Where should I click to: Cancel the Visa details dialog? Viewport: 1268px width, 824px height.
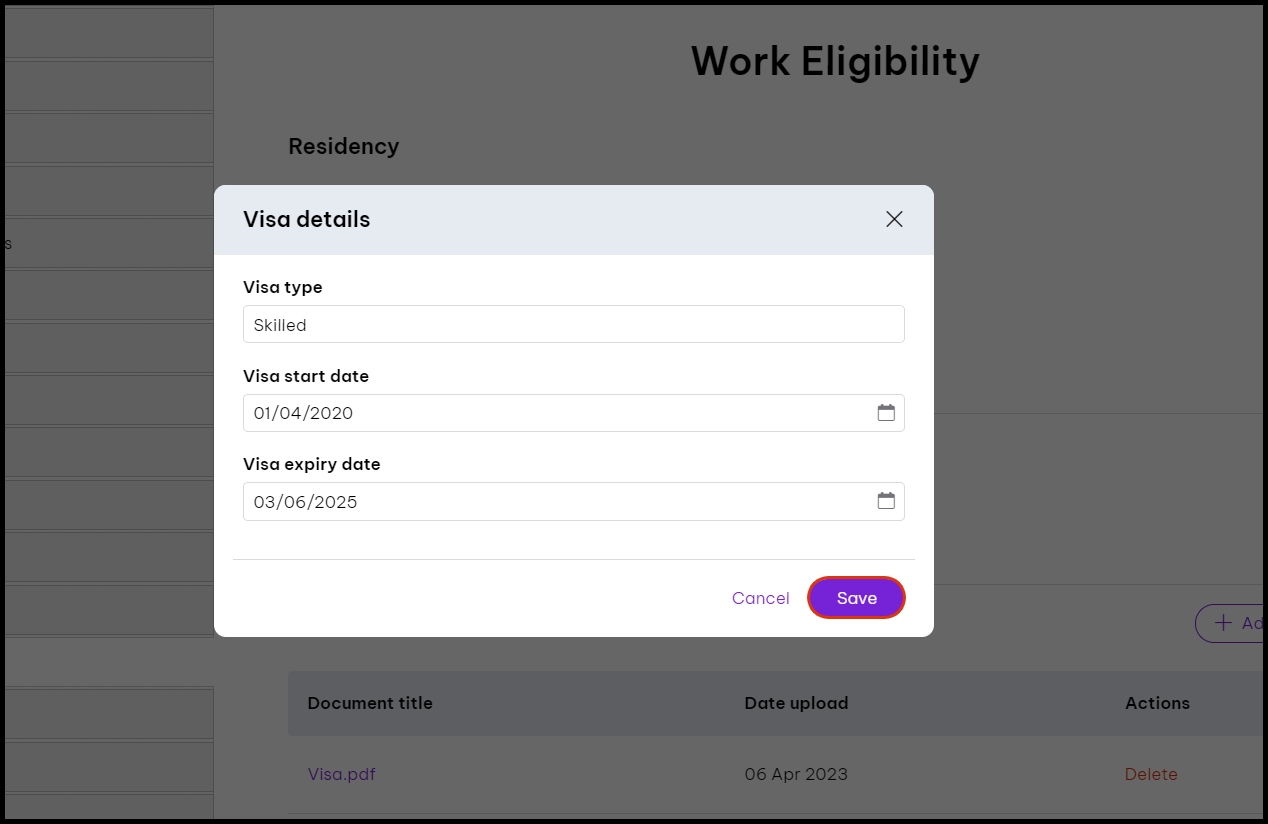760,598
